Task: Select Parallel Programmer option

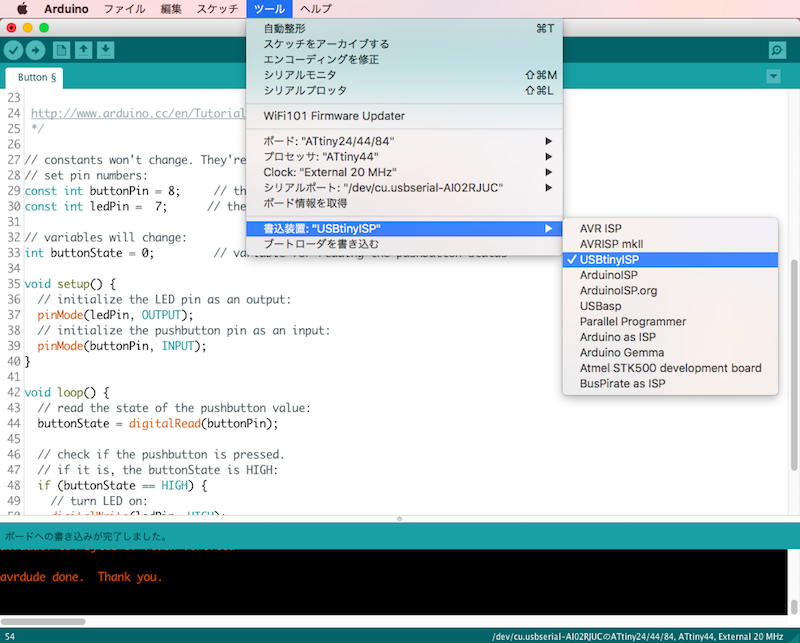Action: [670, 322]
